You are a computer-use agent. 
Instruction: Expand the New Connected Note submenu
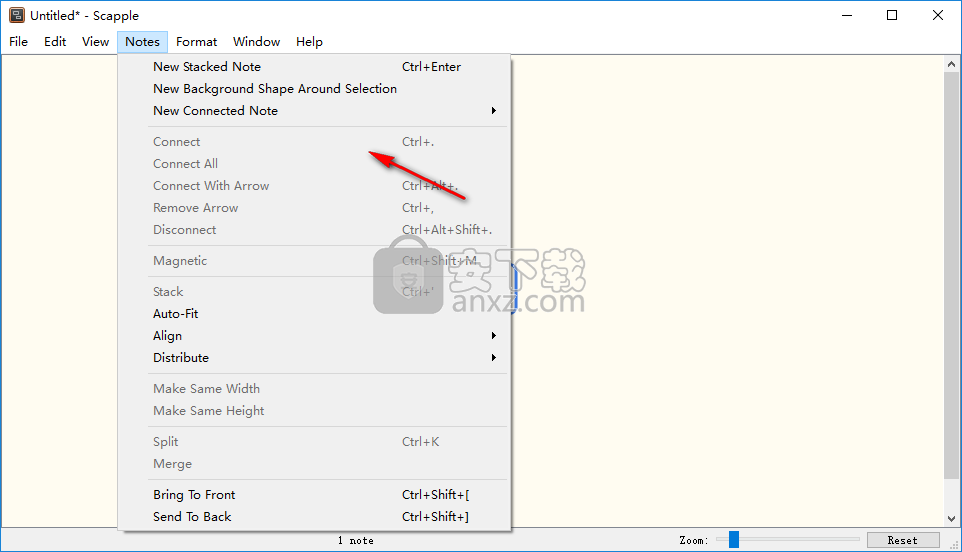click(x=314, y=111)
